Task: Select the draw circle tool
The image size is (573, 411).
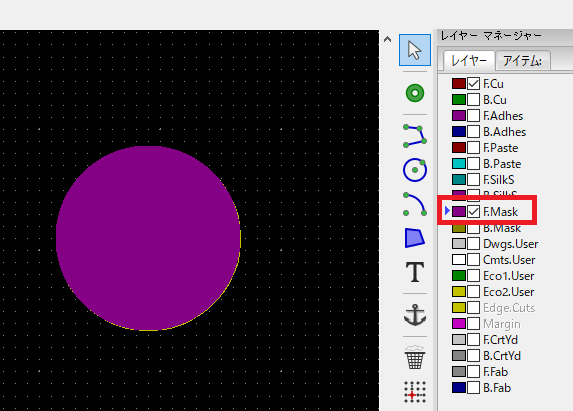Action: coord(415,170)
